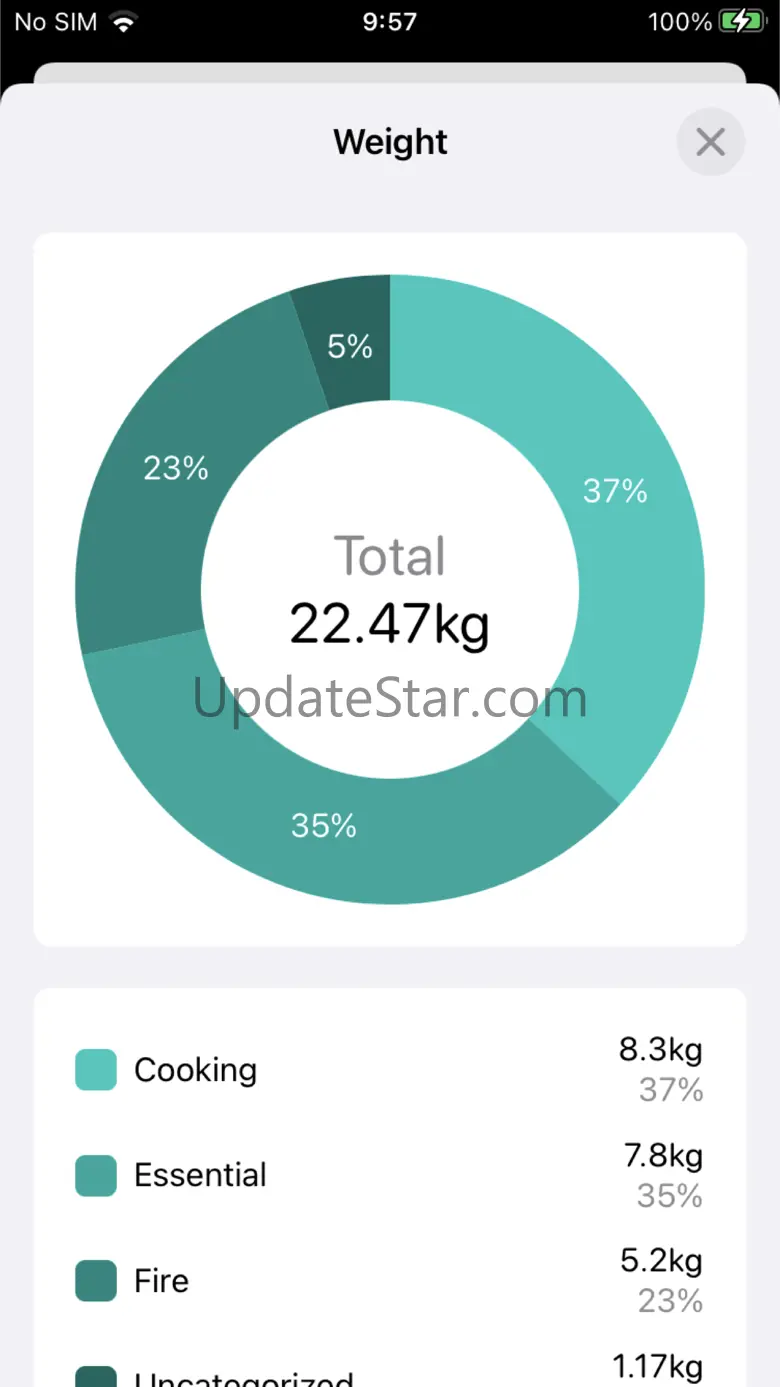Select the Cooking color swatch

(96, 1069)
